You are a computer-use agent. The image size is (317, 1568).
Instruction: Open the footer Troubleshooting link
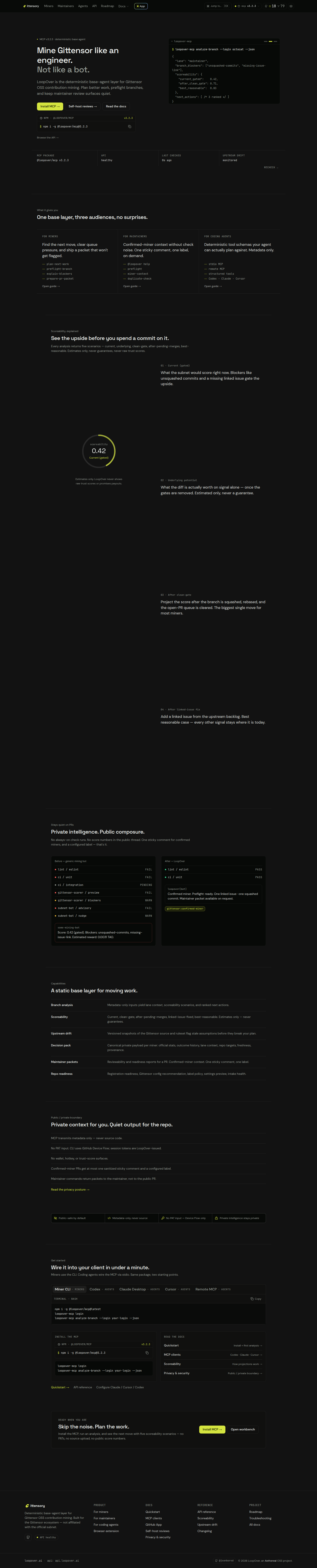(260, 1518)
